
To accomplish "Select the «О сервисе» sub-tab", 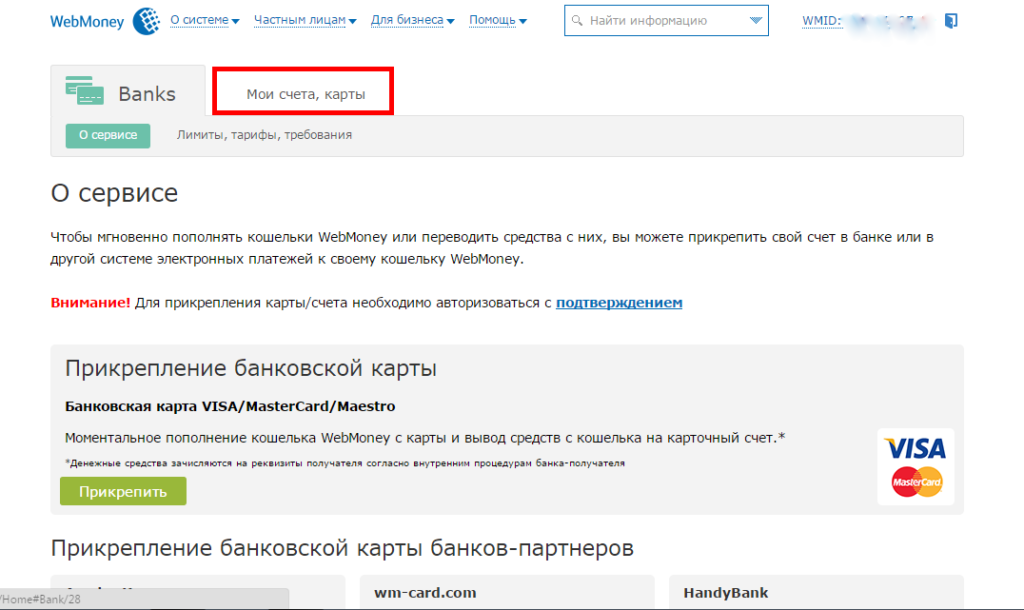I will click(x=108, y=135).
